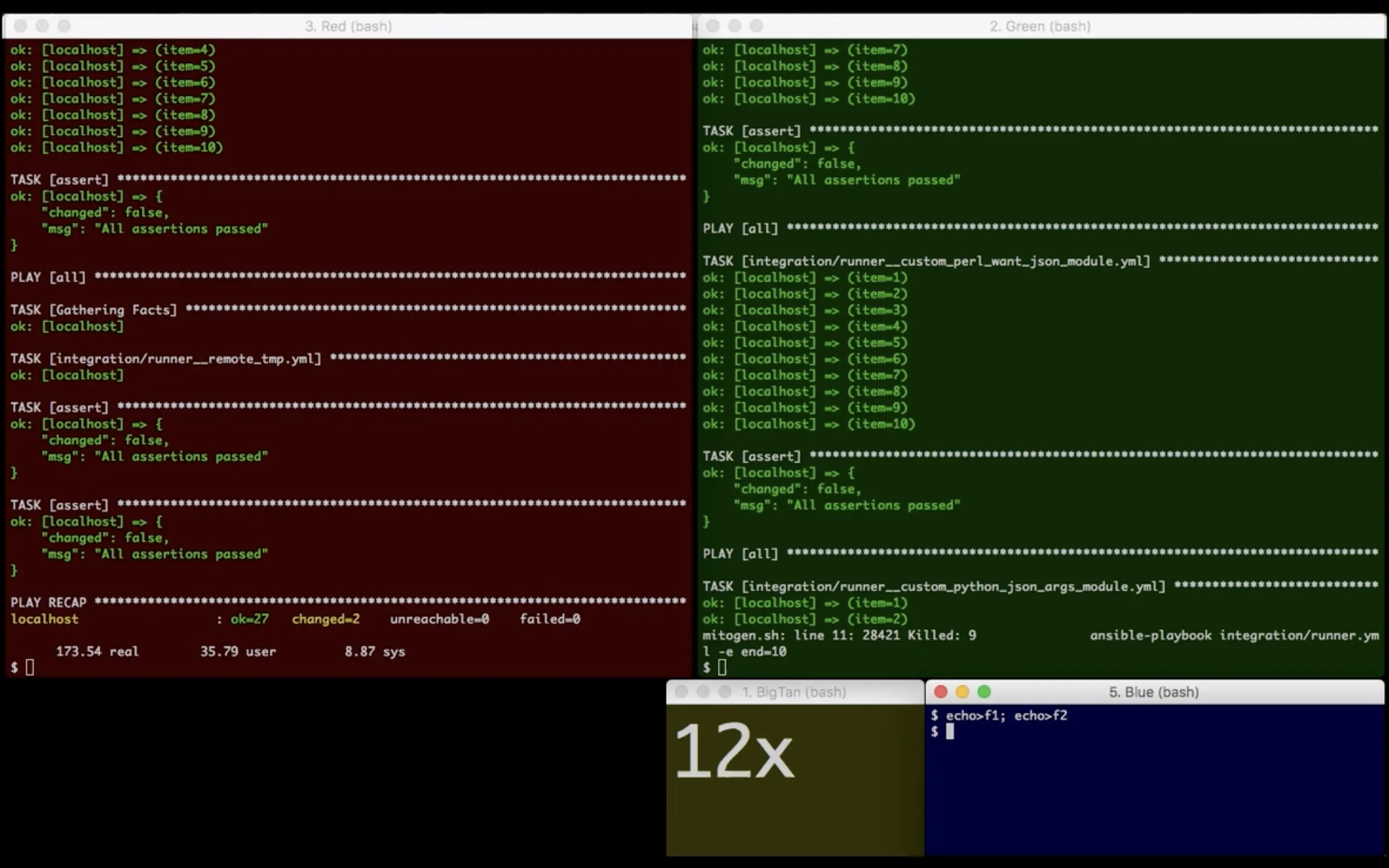The image size is (1389, 868).
Task: Close the inactive Green bash window
Action: (x=713, y=26)
